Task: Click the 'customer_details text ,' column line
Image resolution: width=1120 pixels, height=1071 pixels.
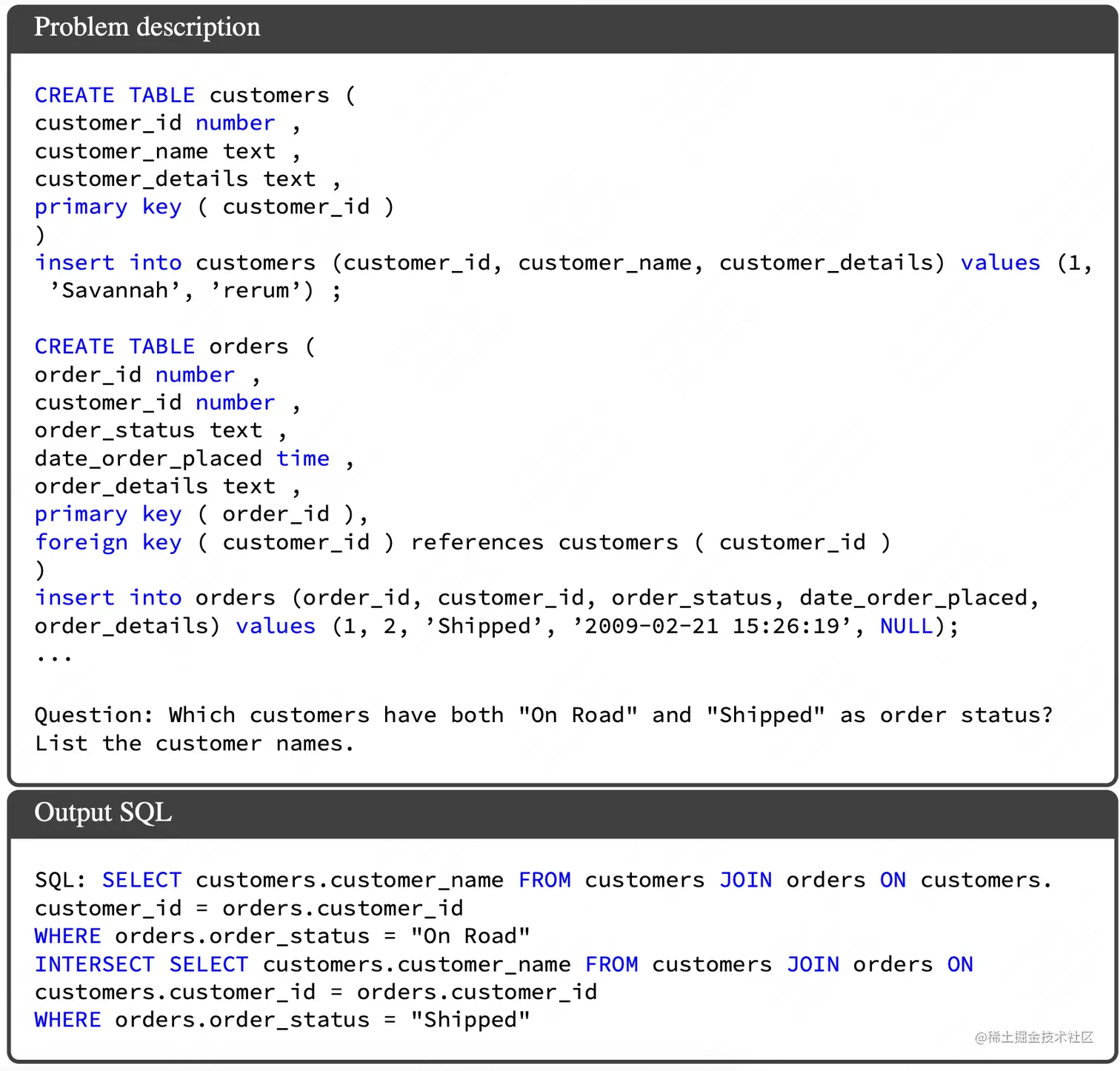Action: tap(188, 179)
